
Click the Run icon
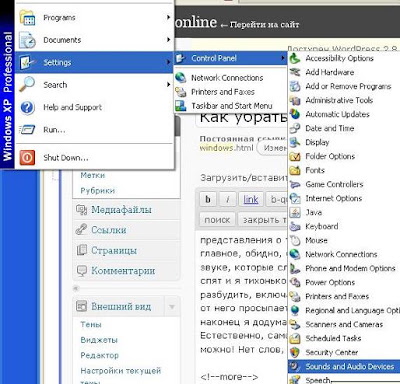tap(27, 129)
